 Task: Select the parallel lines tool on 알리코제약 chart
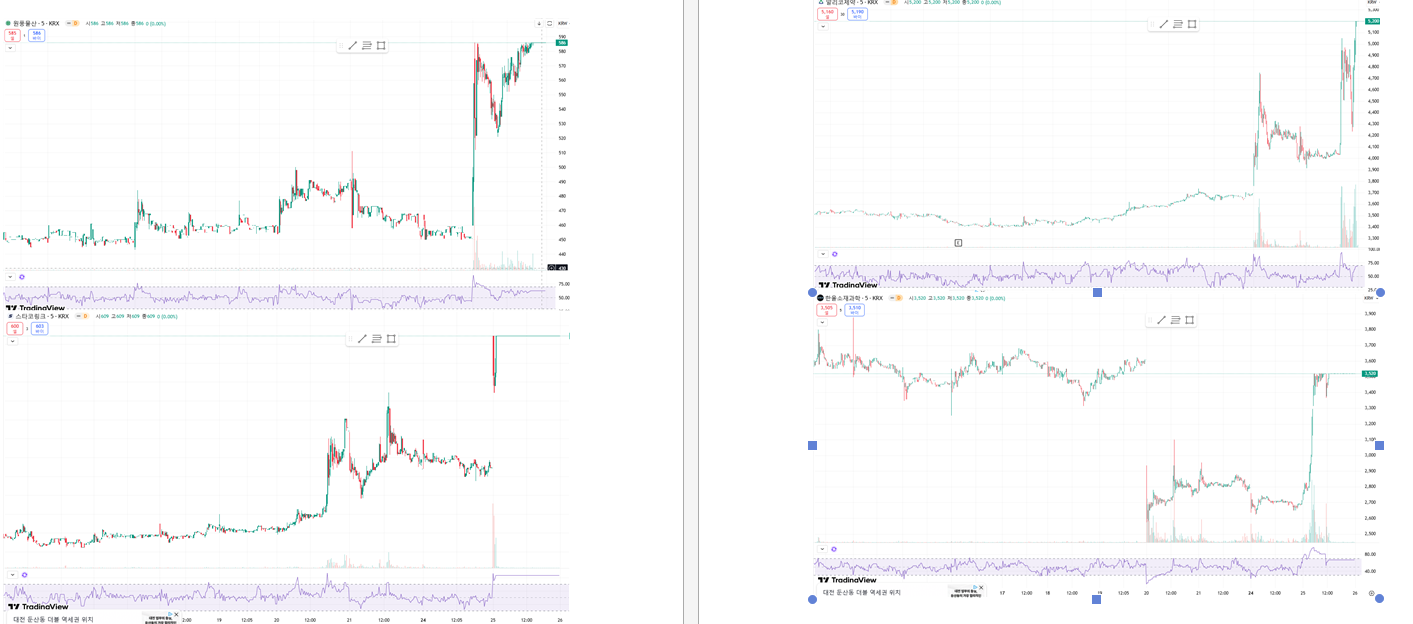click(1178, 24)
